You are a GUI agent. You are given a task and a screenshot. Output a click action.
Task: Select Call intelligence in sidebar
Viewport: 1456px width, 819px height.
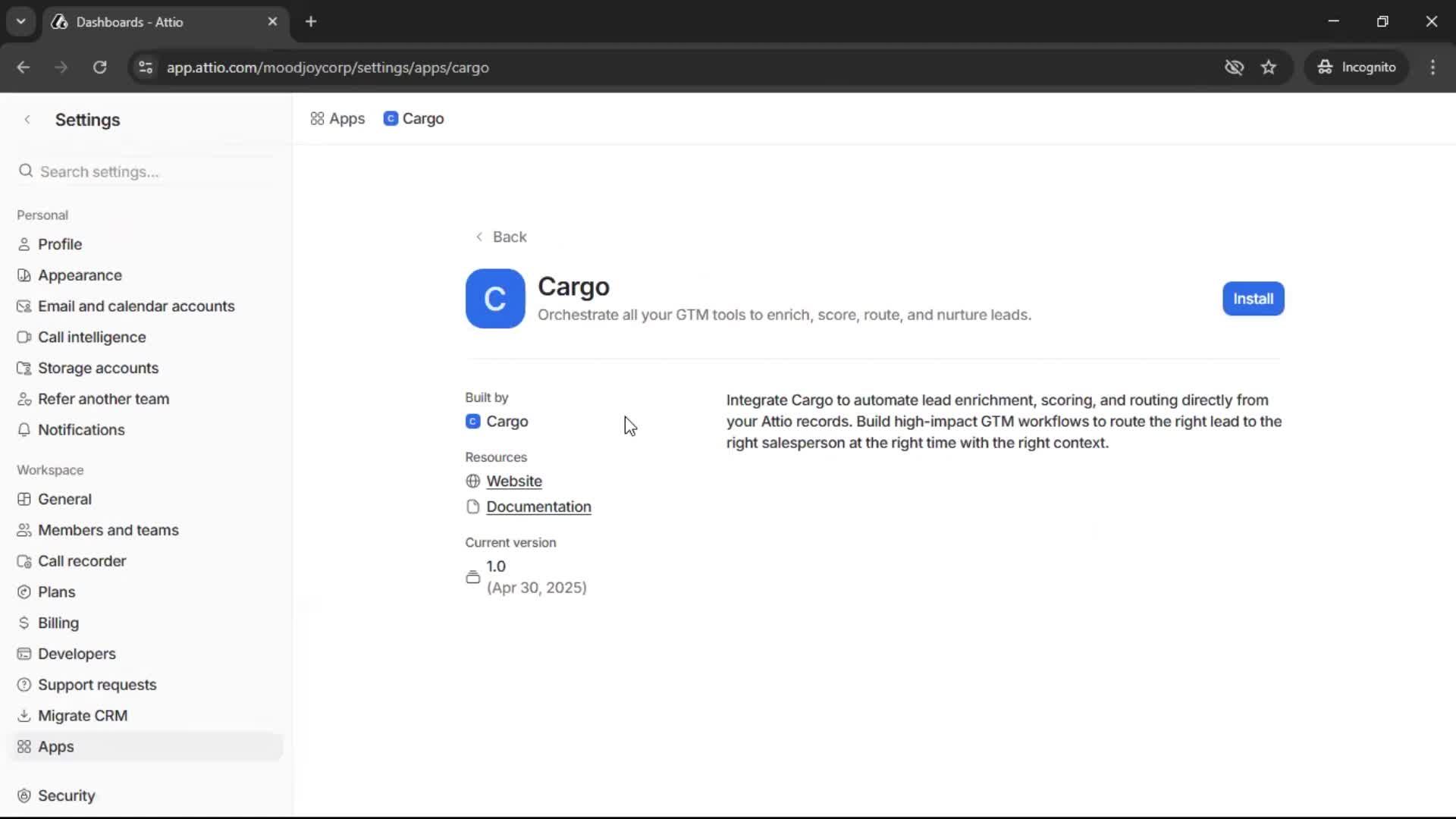(x=92, y=337)
